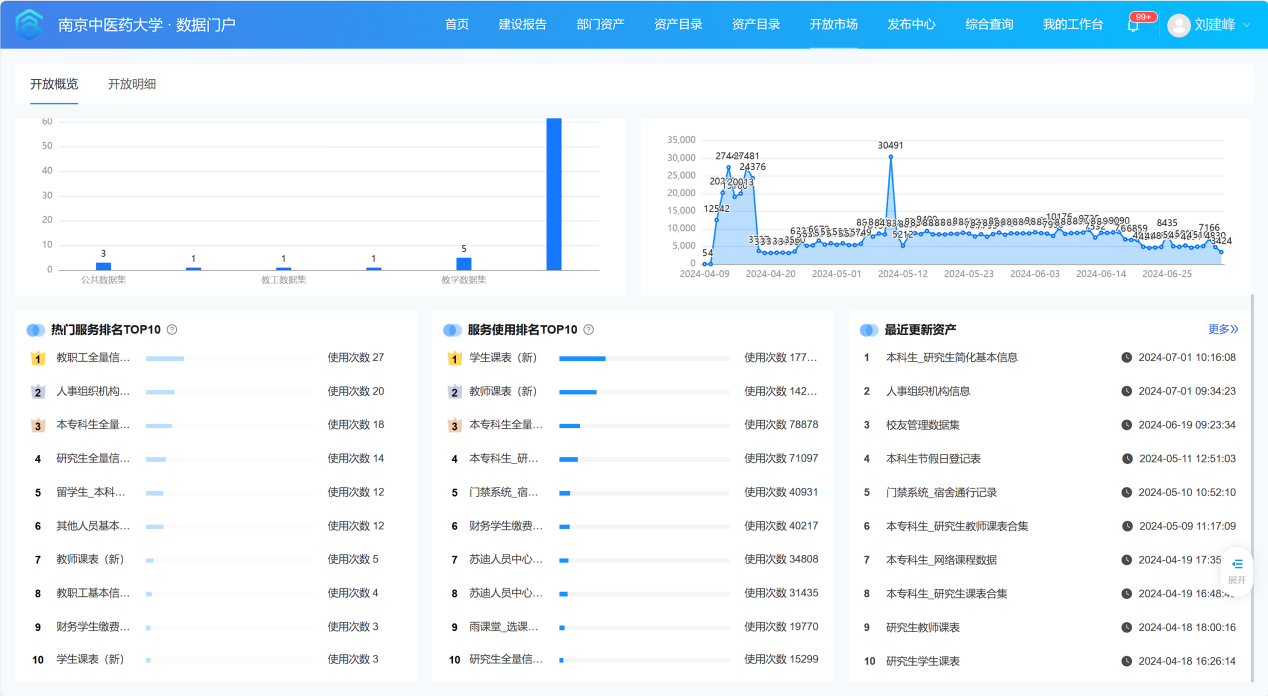Click clock icon beside 2024-05-11 12:51:03
Image resolution: width=1268 pixels, height=696 pixels.
[1127, 459]
